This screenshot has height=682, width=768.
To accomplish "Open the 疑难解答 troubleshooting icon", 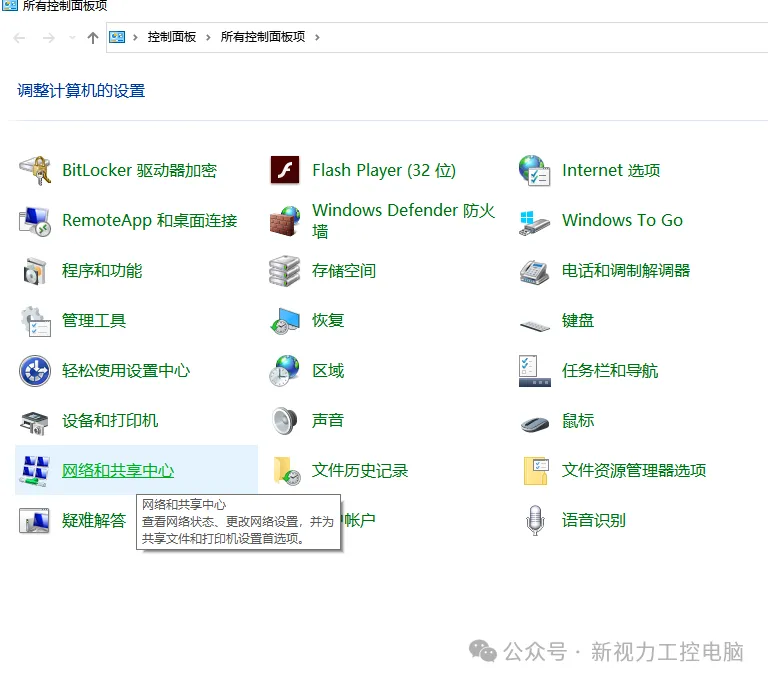I will point(34,520).
